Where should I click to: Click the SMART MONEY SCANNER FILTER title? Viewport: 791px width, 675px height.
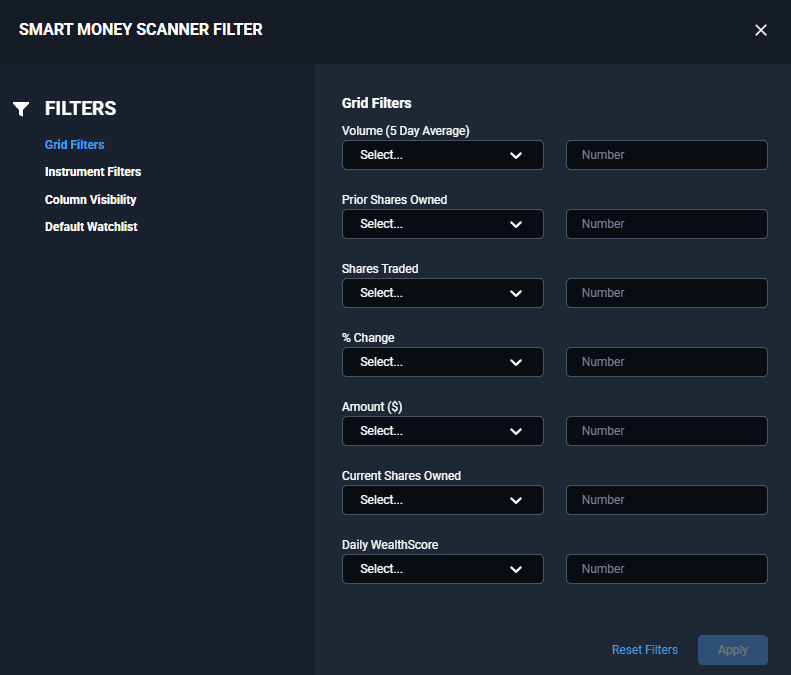point(141,30)
